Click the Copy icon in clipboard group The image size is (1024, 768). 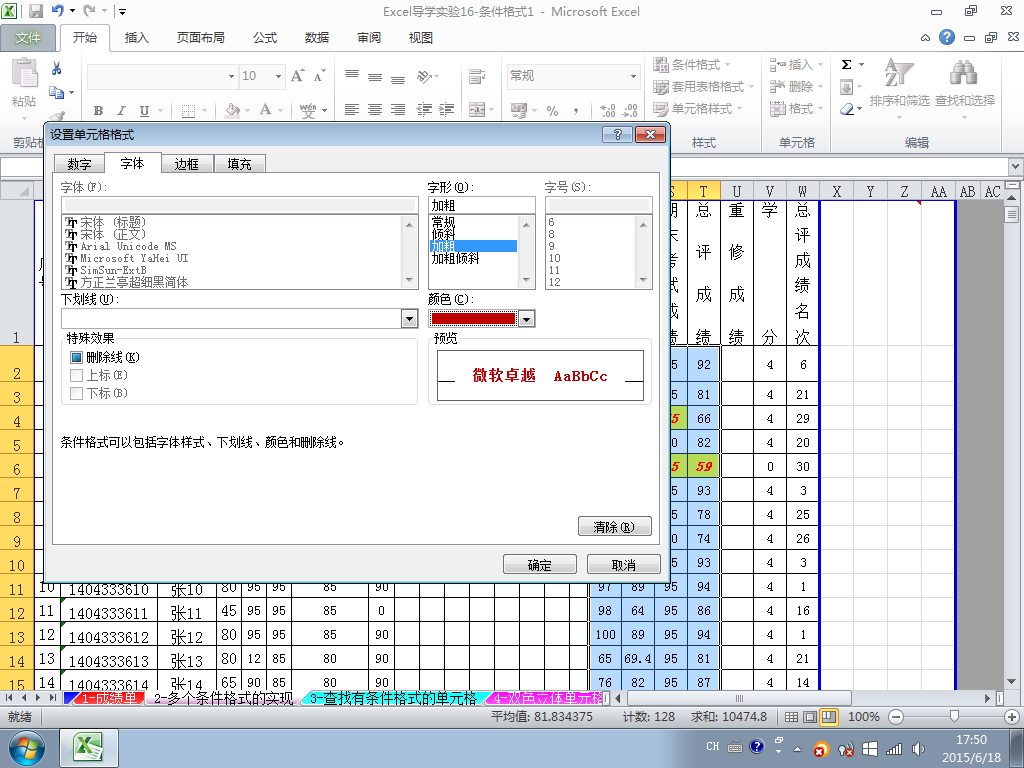57,92
